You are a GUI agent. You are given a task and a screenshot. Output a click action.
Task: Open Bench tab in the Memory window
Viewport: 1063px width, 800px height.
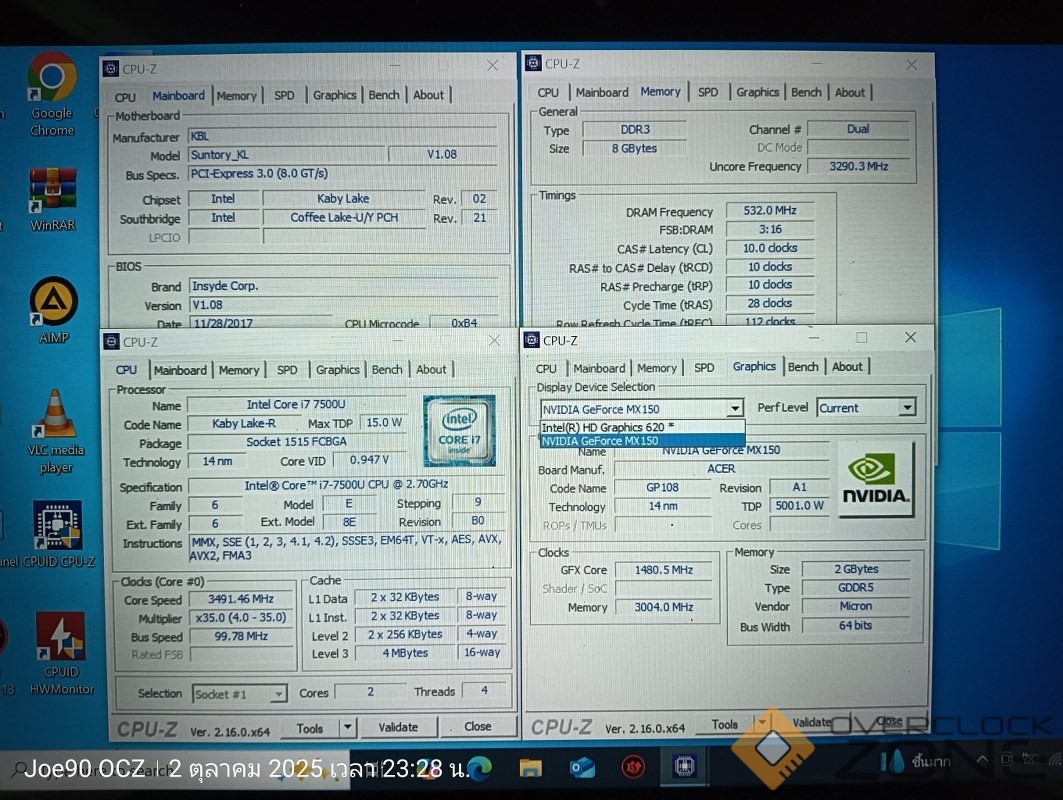tap(806, 92)
